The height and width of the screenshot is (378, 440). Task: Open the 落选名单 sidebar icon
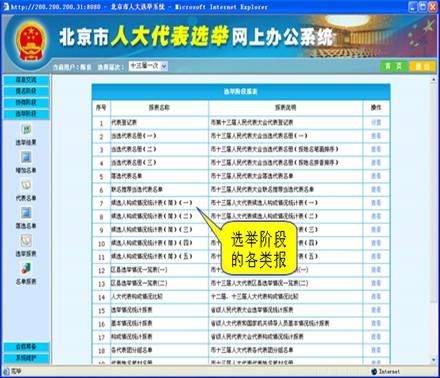click(x=26, y=213)
